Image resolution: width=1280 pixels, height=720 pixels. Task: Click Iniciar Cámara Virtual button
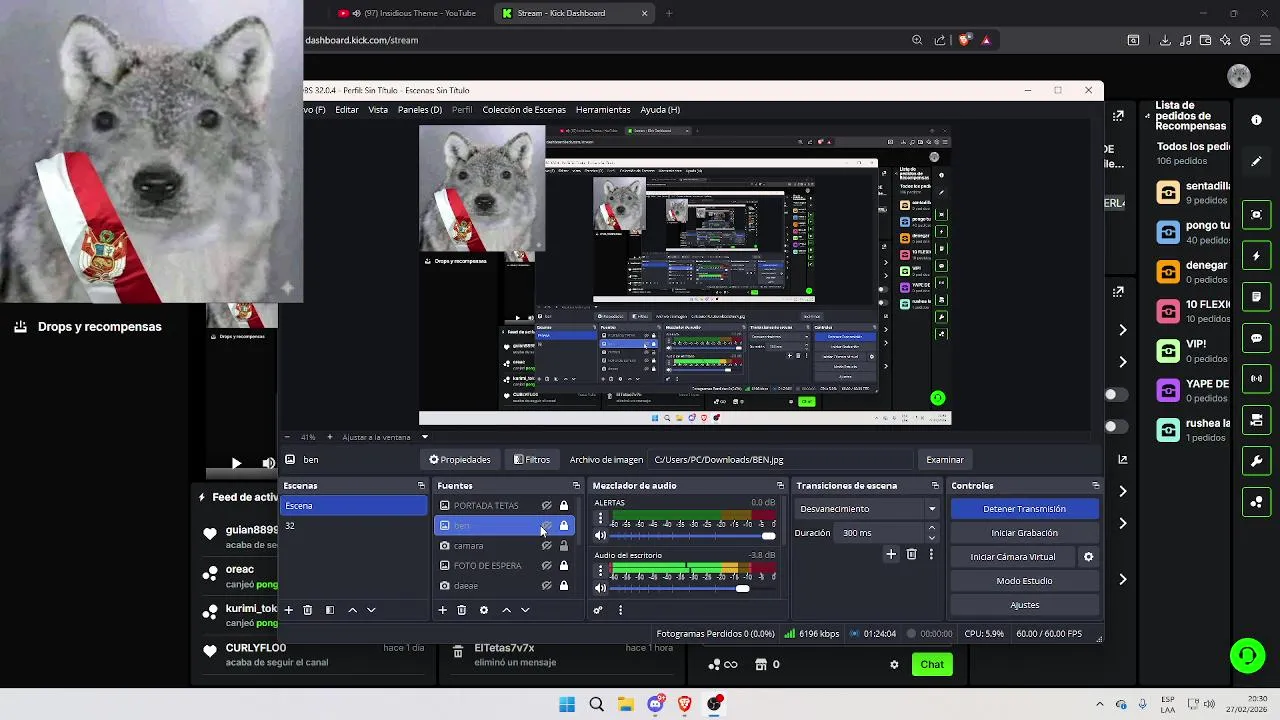coord(1012,557)
